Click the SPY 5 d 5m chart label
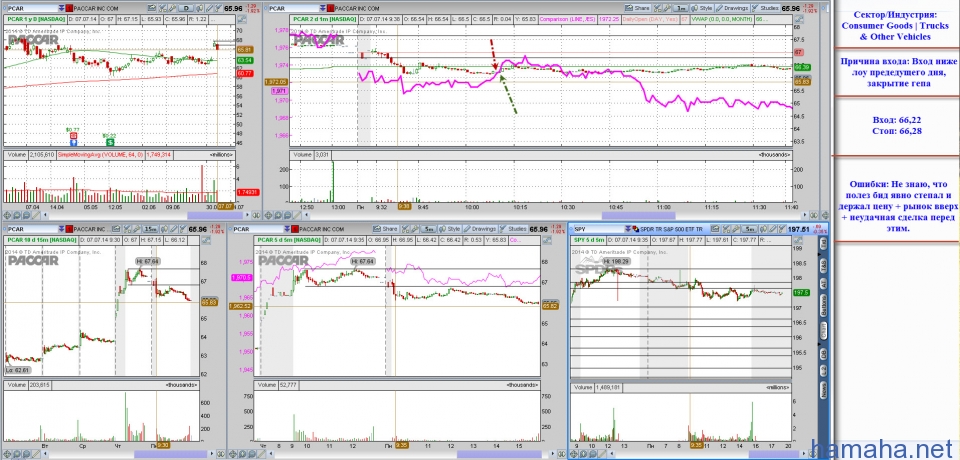The image size is (960, 460). pos(589,239)
